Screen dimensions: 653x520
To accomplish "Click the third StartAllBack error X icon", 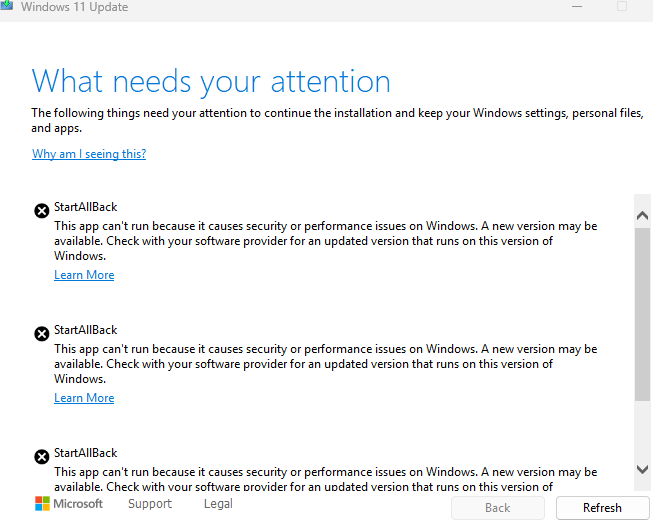I will tap(42, 456).
